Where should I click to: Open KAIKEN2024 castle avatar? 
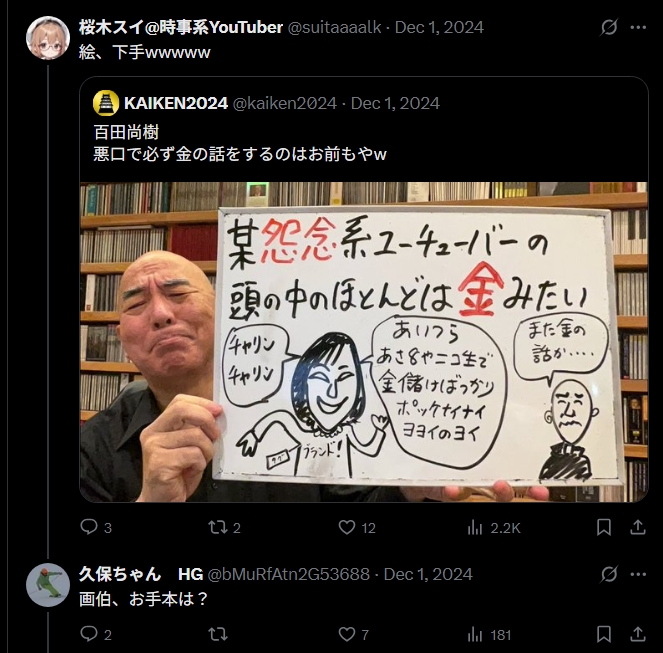pos(106,103)
